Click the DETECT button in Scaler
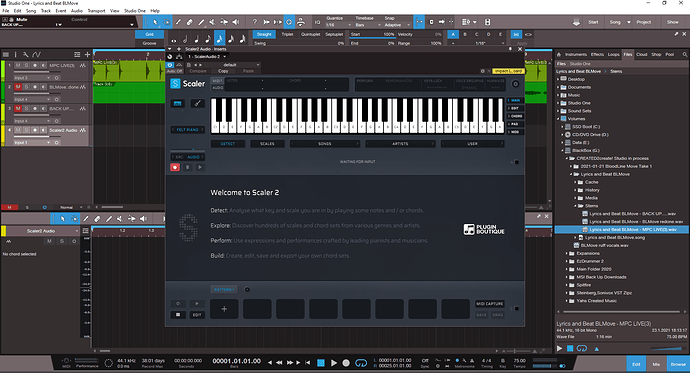Image resolution: width=690 pixels, height=373 pixels. [228, 144]
